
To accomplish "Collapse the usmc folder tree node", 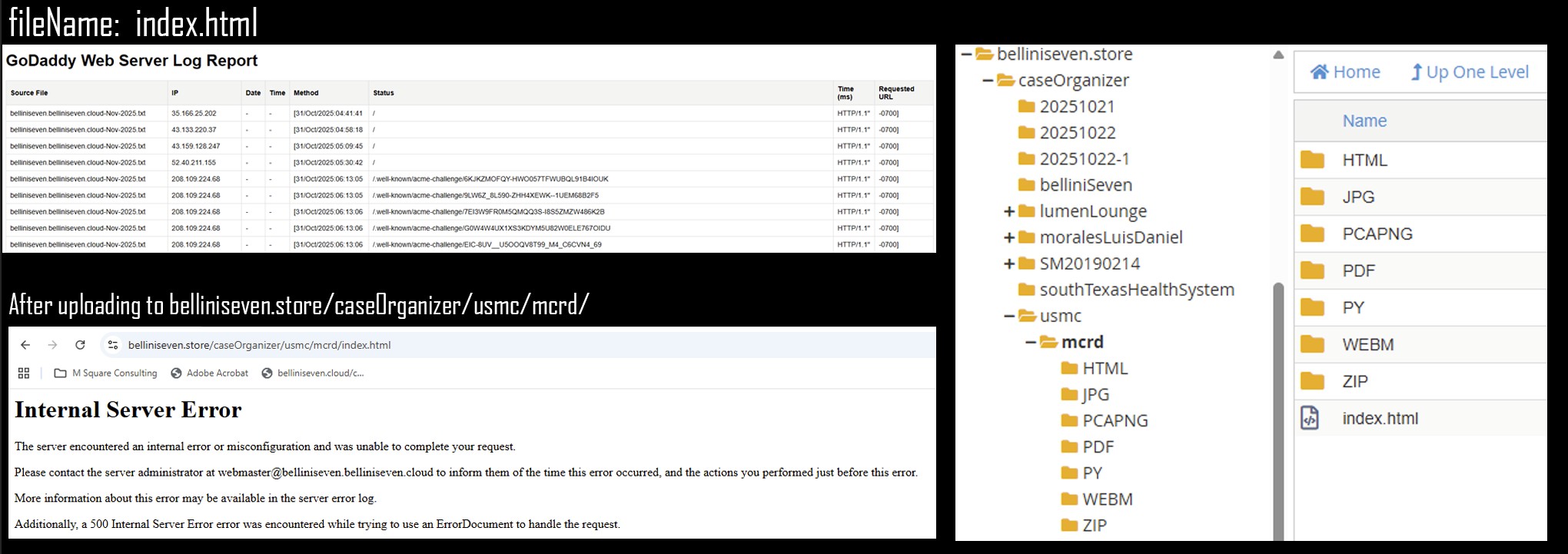I will 1009,316.
